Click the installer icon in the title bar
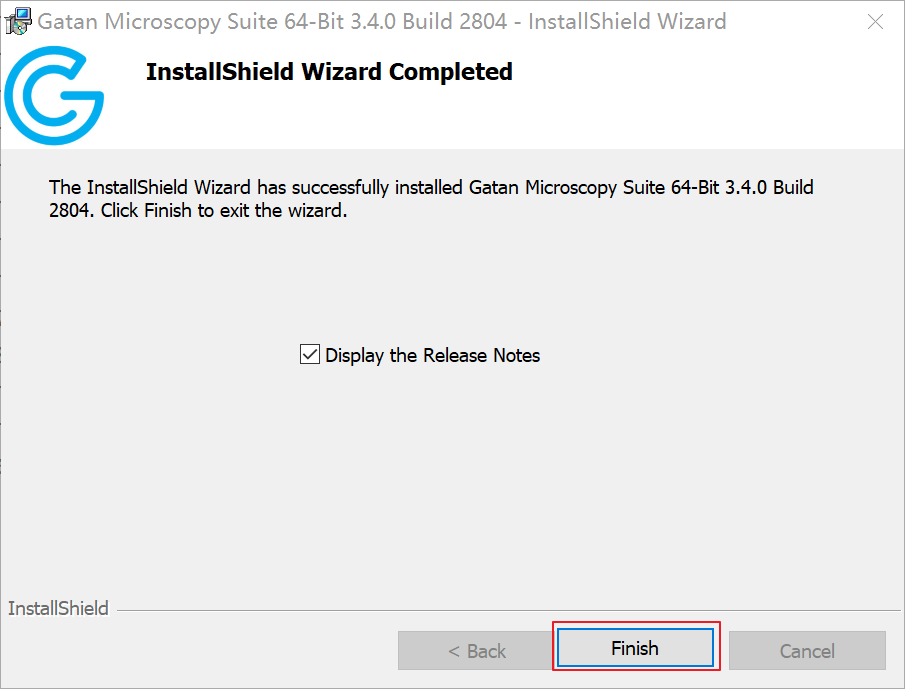The image size is (905, 689). coord(18,21)
